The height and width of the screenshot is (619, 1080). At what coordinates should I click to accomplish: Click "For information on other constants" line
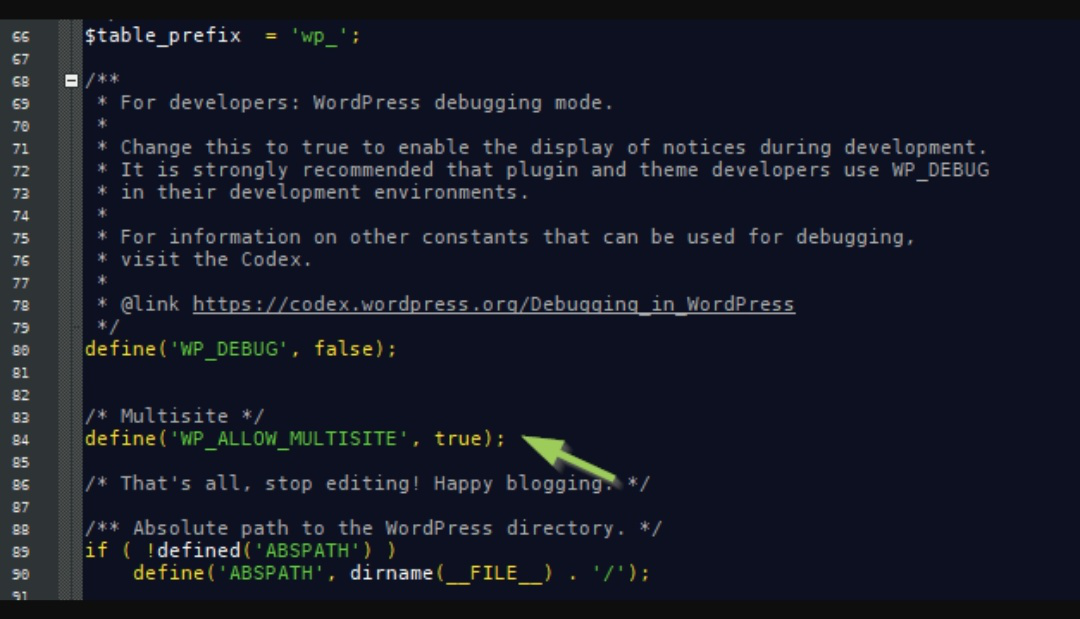505,237
